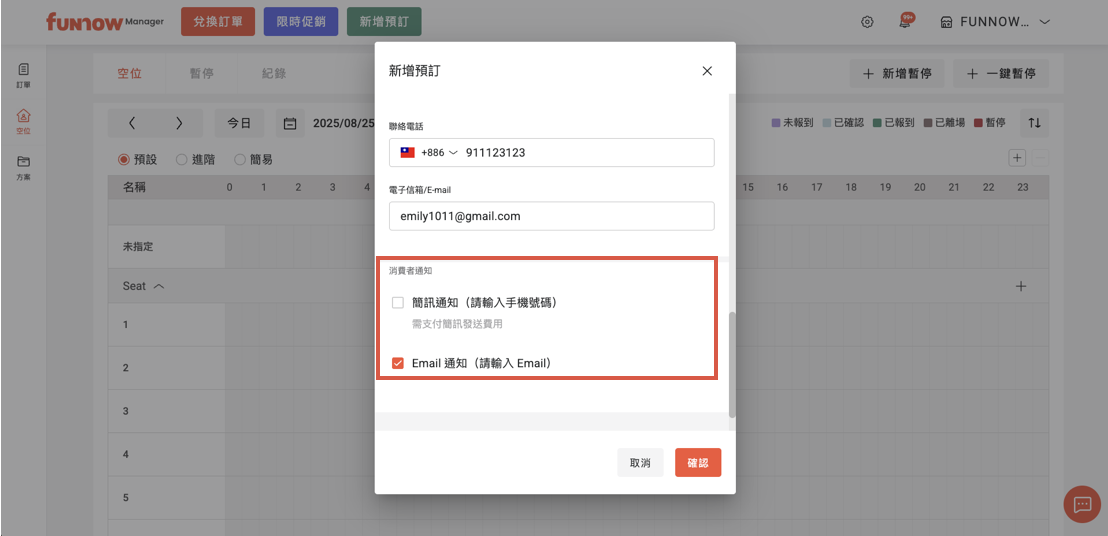Select the 進階 view radio button
Screen dimensions: 1108x536
[x=182, y=159]
